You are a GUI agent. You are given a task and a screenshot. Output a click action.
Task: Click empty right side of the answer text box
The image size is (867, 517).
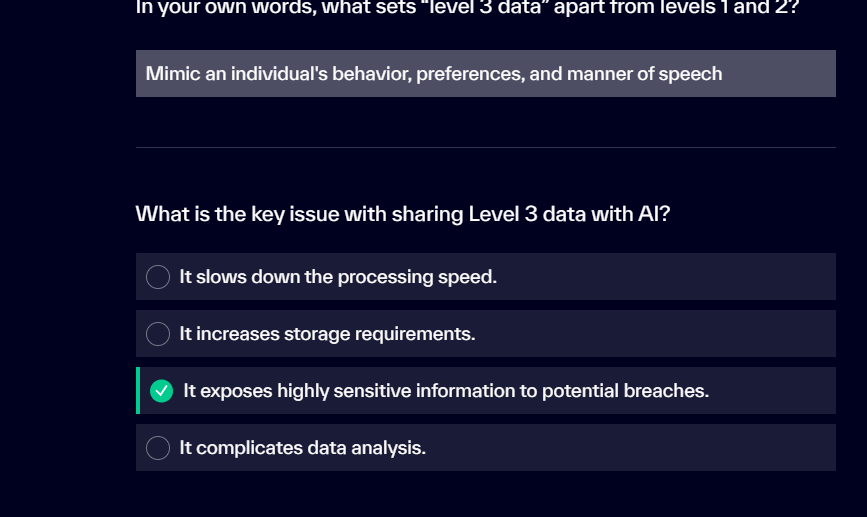point(780,74)
